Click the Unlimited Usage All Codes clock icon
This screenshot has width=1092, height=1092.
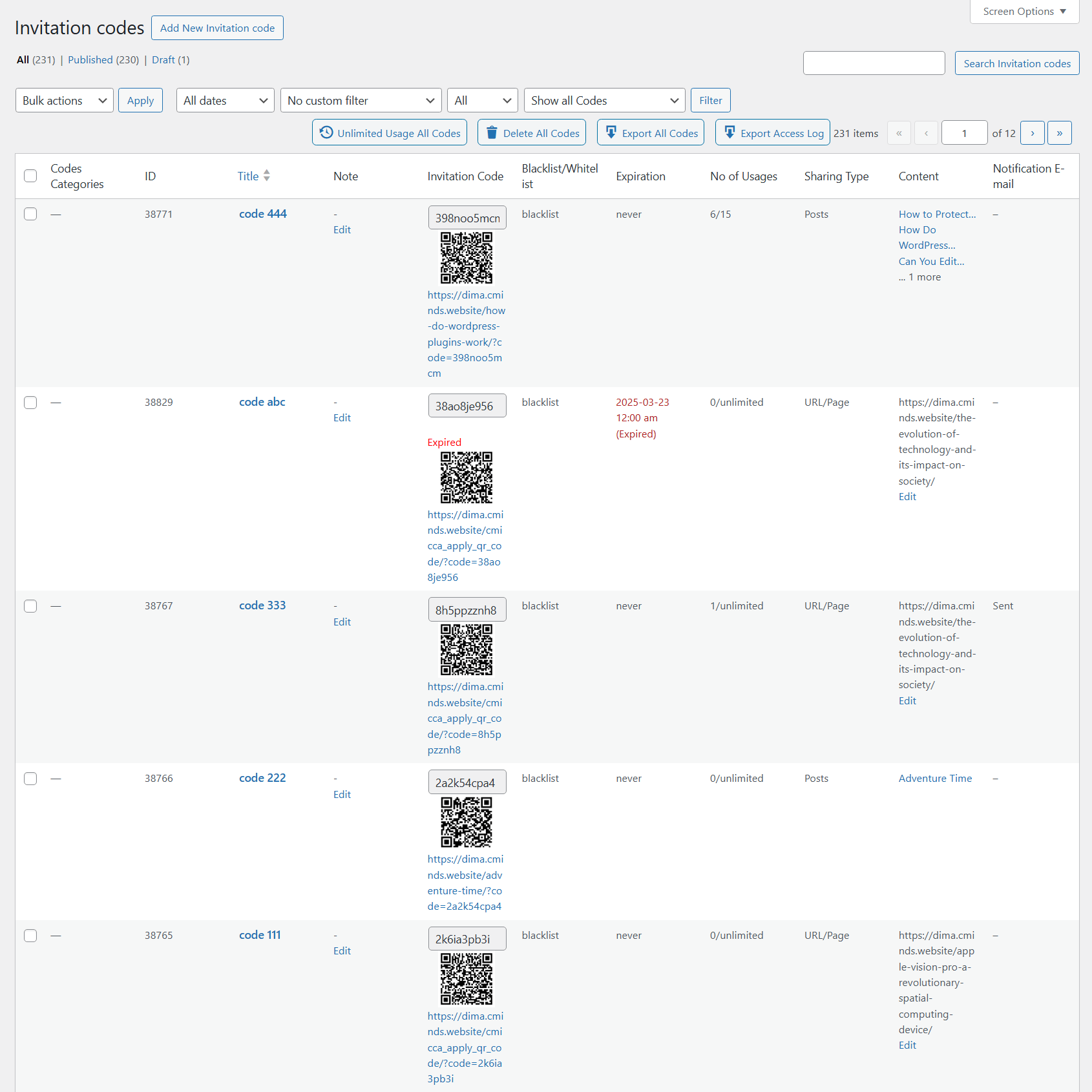pos(326,132)
